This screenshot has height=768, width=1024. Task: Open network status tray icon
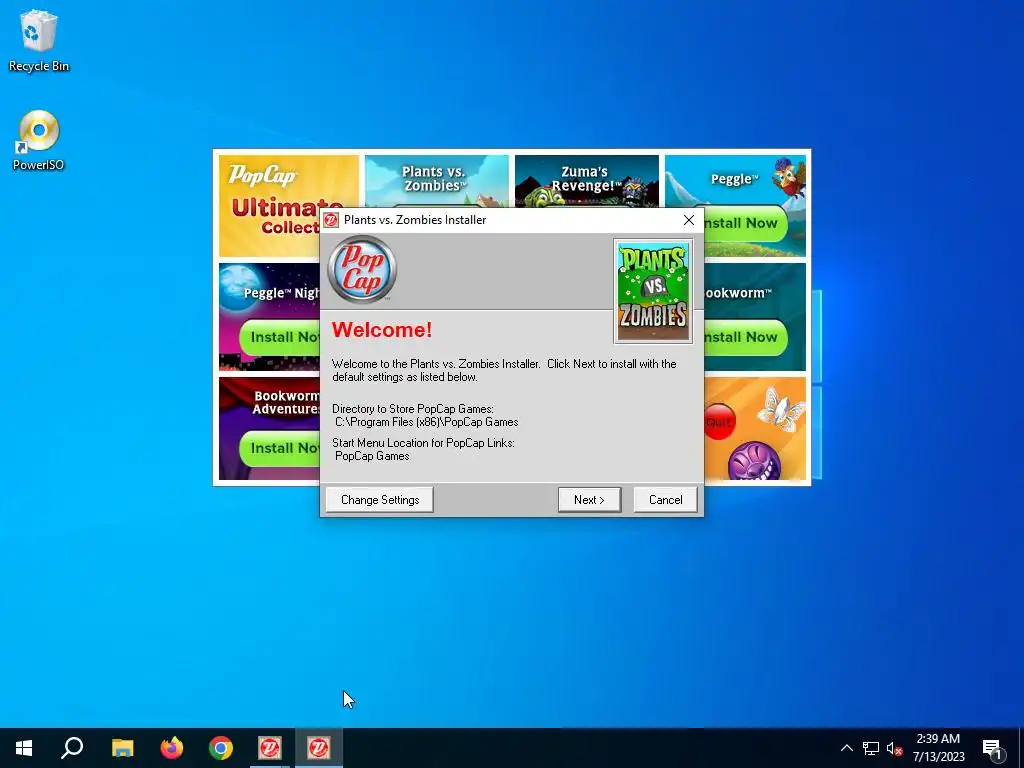pos(871,748)
